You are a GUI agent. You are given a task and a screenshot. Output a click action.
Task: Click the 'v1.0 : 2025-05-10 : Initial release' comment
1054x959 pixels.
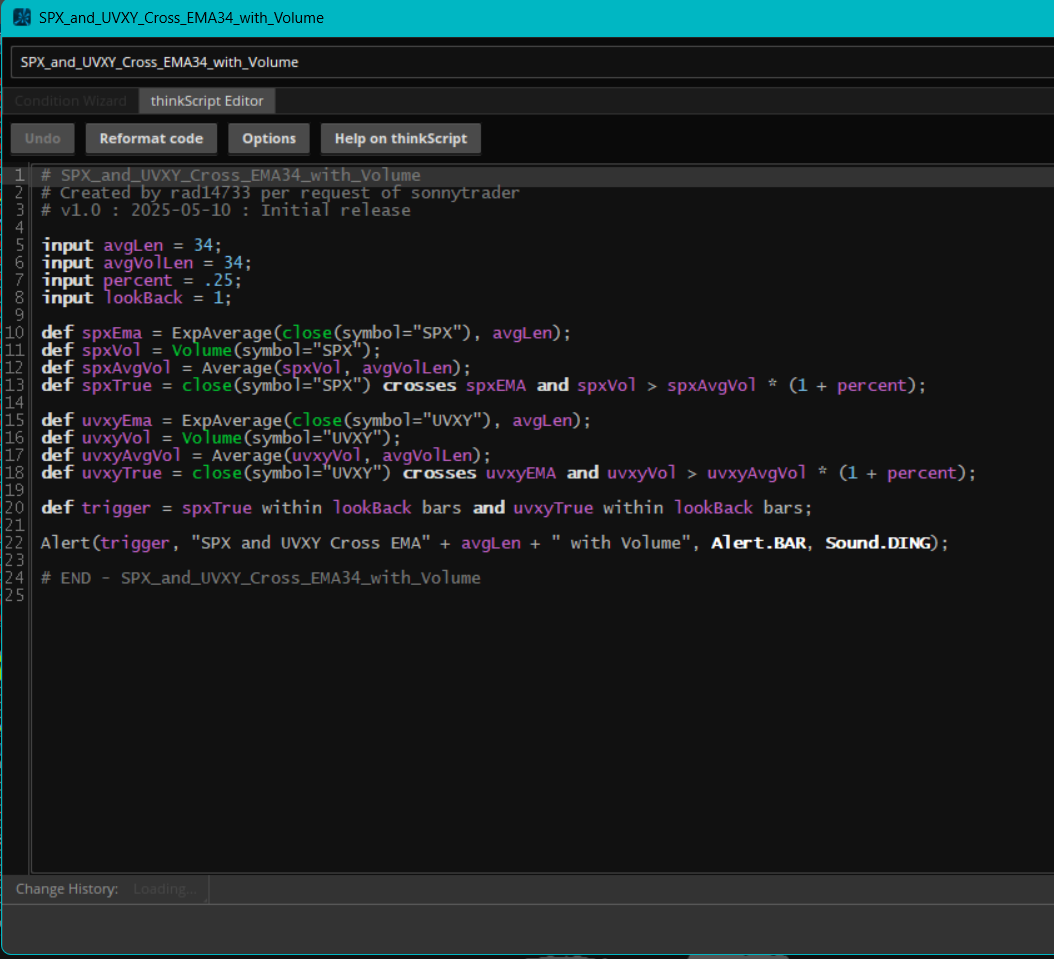pyautogui.click(x=226, y=210)
